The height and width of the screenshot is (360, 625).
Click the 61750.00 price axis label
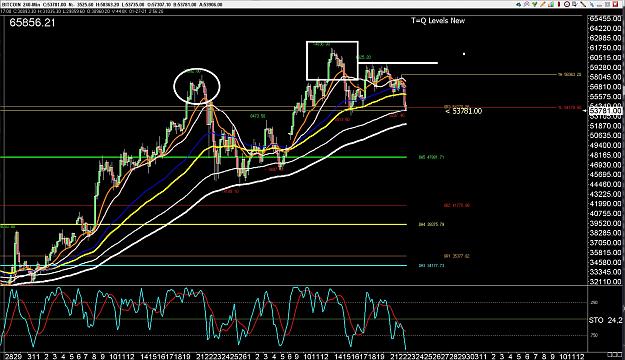(605, 48)
